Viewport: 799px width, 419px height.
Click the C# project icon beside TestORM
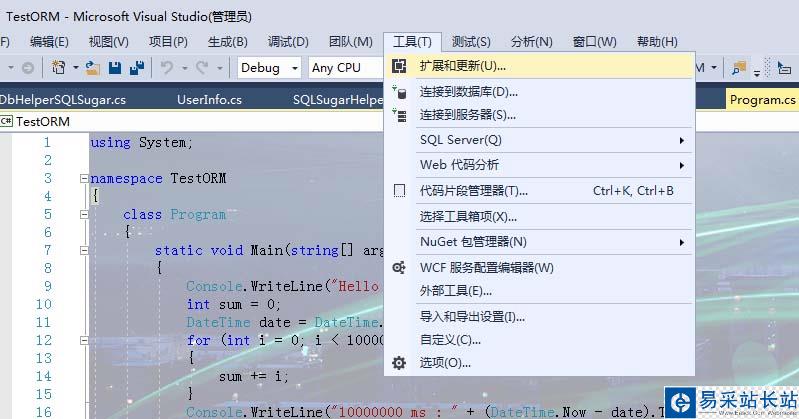coord(7,121)
